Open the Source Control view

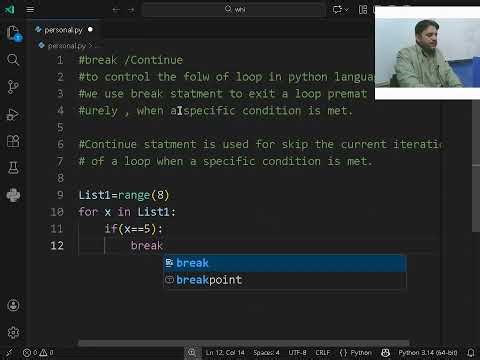coord(13,87)
